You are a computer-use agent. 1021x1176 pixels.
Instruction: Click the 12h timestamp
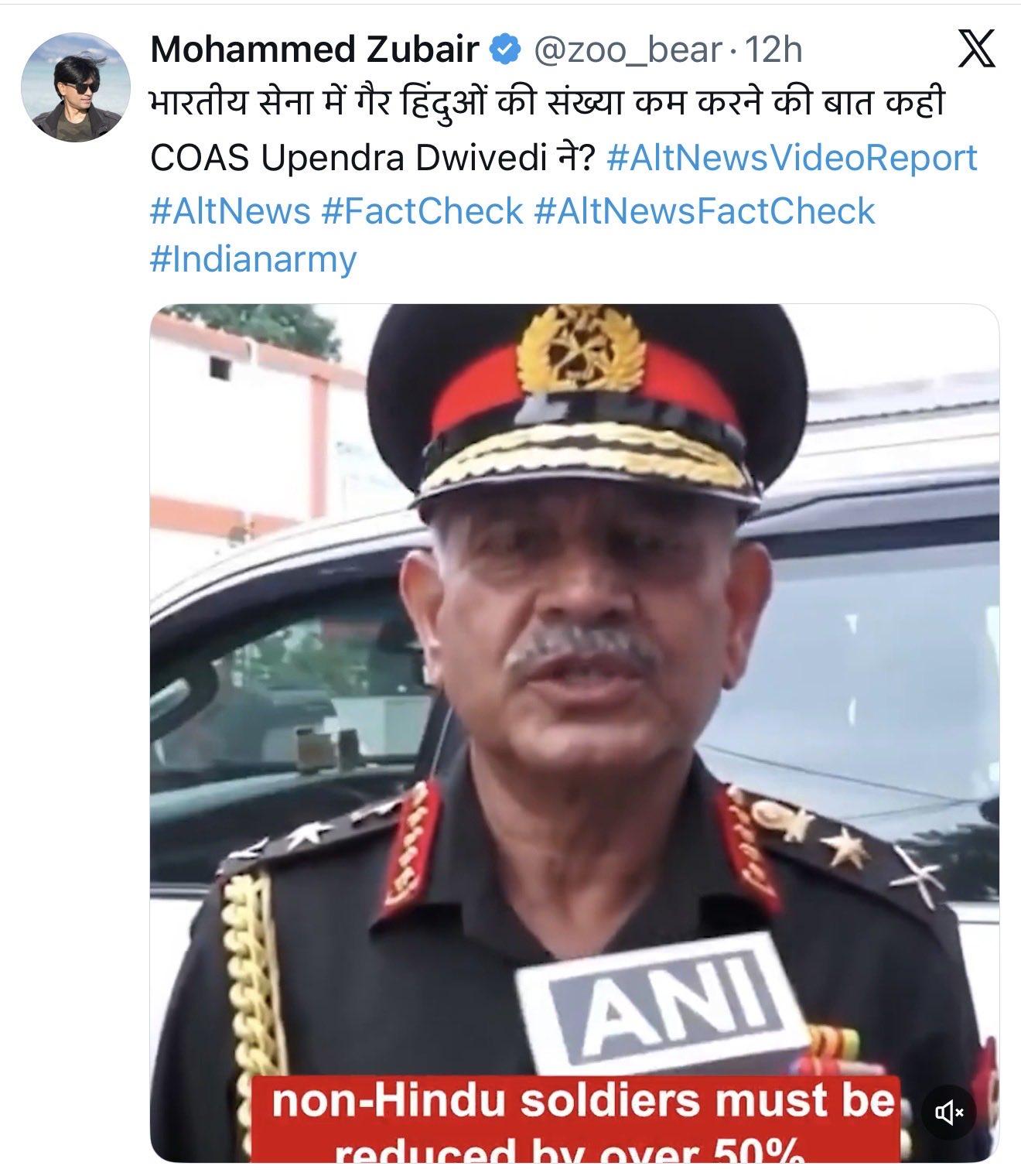click(773, 51)
